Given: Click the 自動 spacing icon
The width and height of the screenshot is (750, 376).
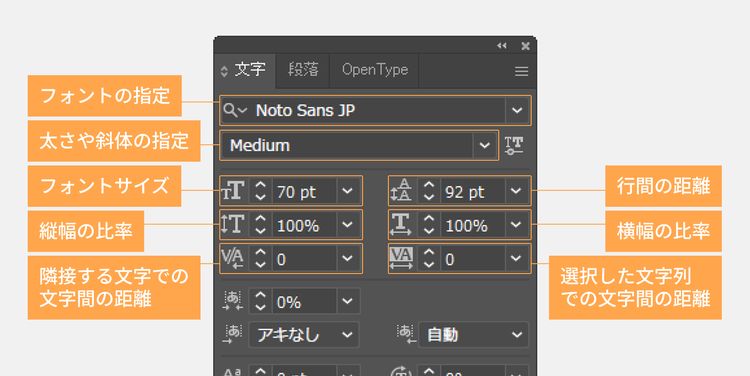Looking at the screenshot, I should 406,334.
